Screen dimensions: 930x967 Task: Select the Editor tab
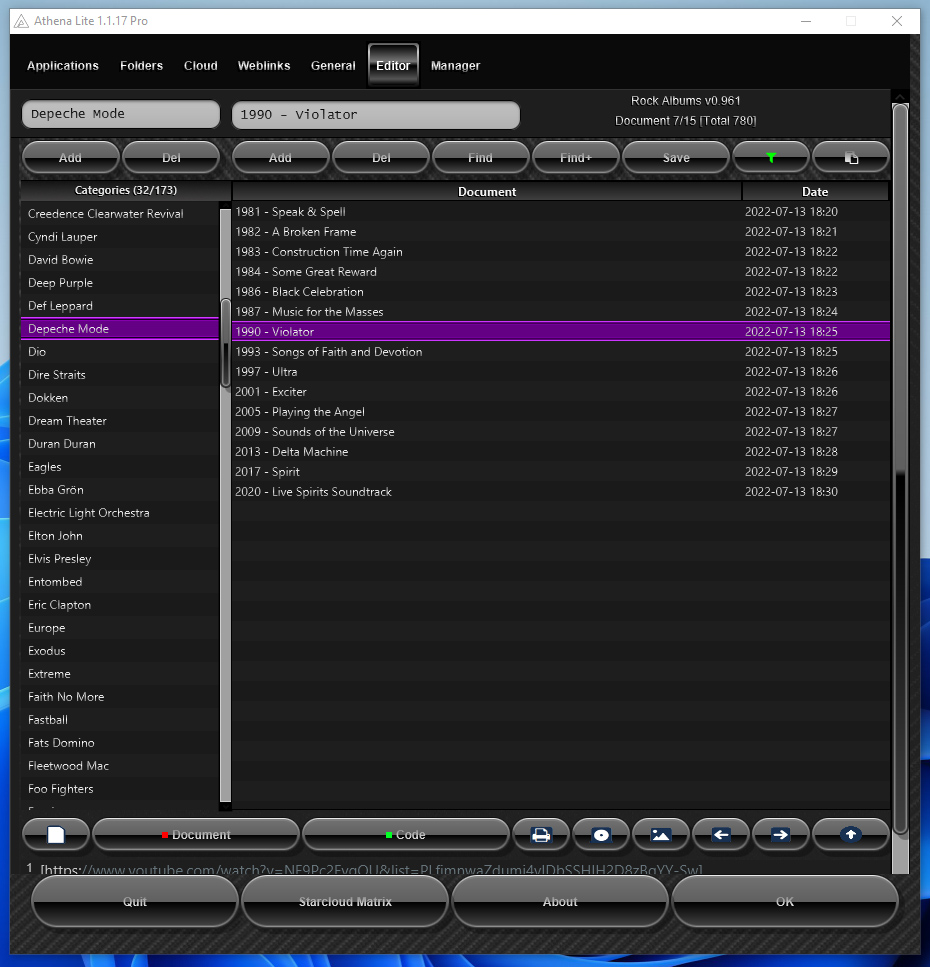(393, 65)
